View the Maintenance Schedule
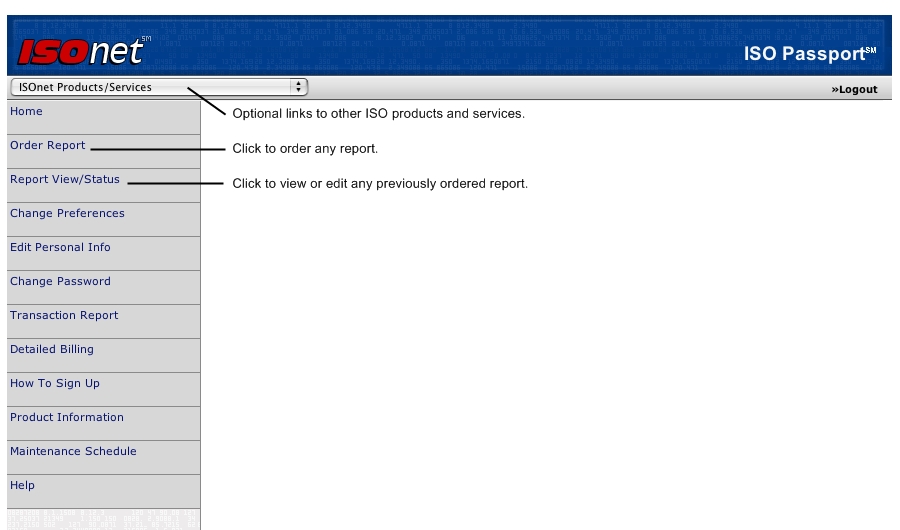 coord(73,451)
